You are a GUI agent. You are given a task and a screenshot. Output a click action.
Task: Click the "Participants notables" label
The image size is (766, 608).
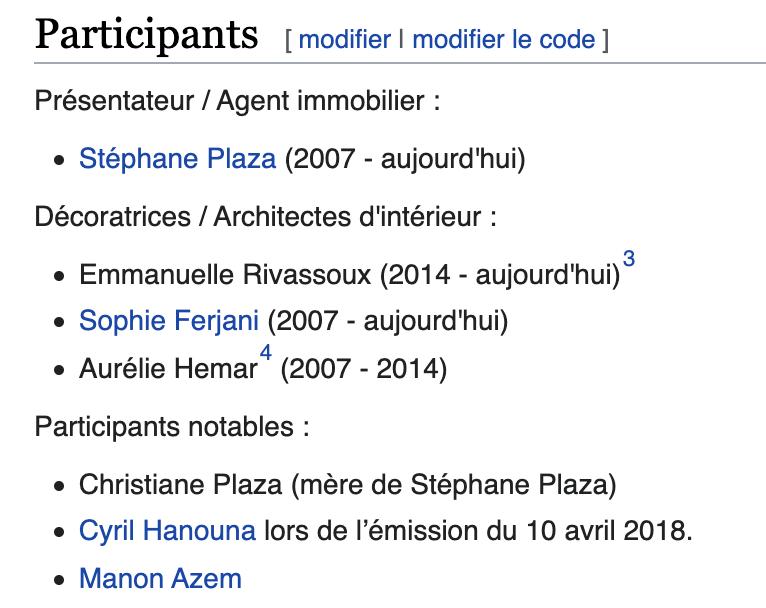pyautogui.click(x=171, y=427)
